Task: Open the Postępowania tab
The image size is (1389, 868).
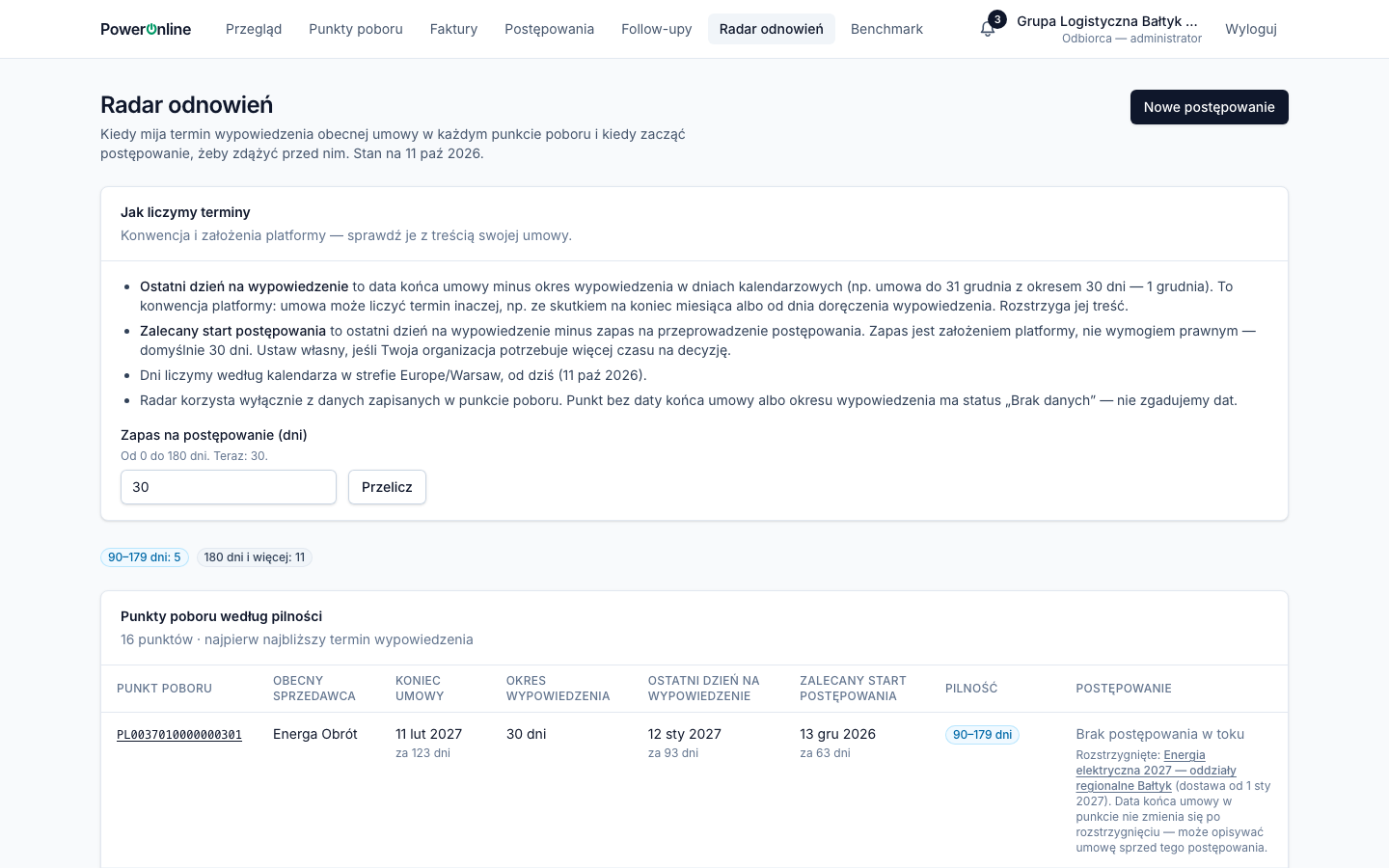Action: point(550,29)
